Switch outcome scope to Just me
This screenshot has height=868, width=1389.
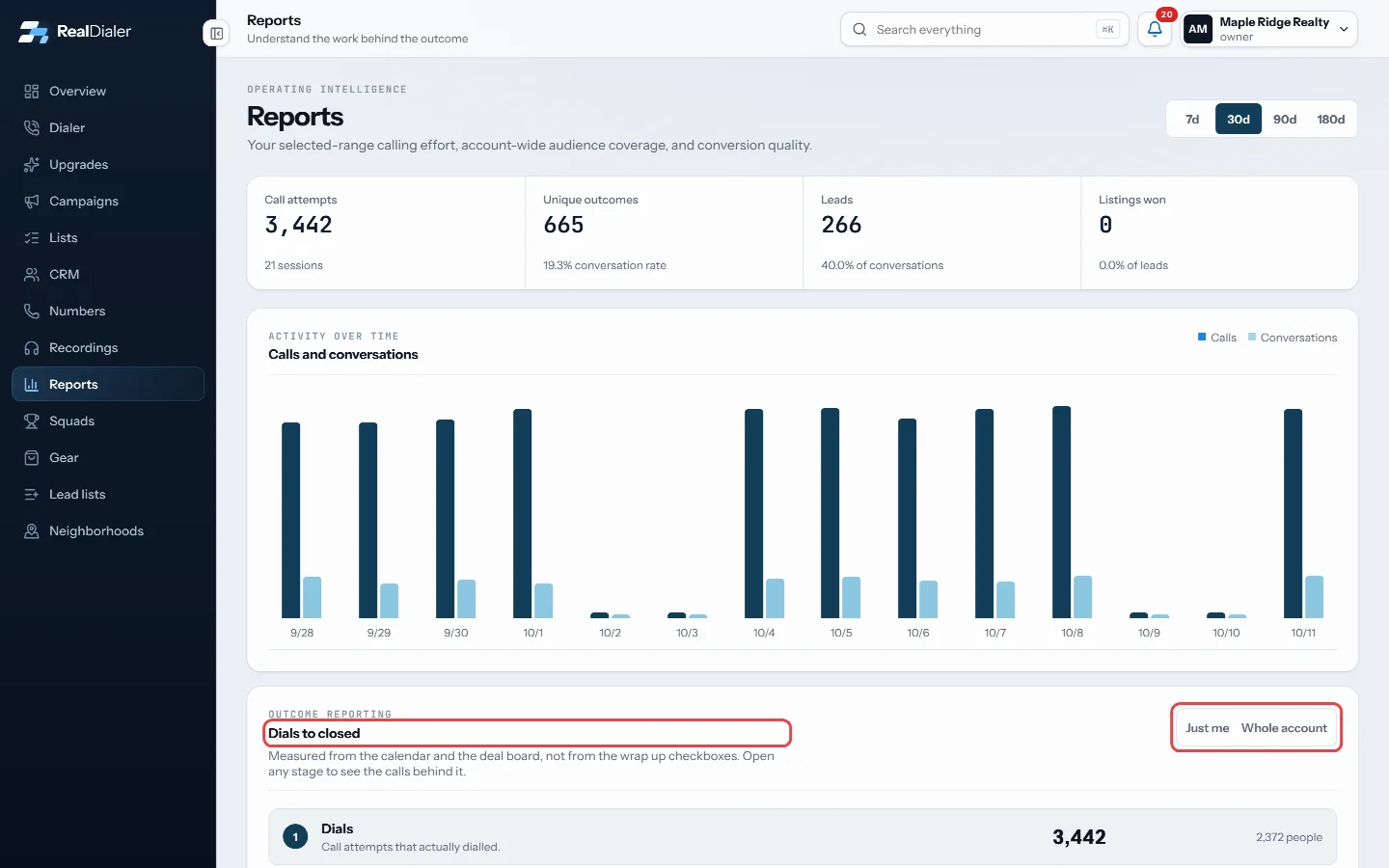coord(1207,728)
